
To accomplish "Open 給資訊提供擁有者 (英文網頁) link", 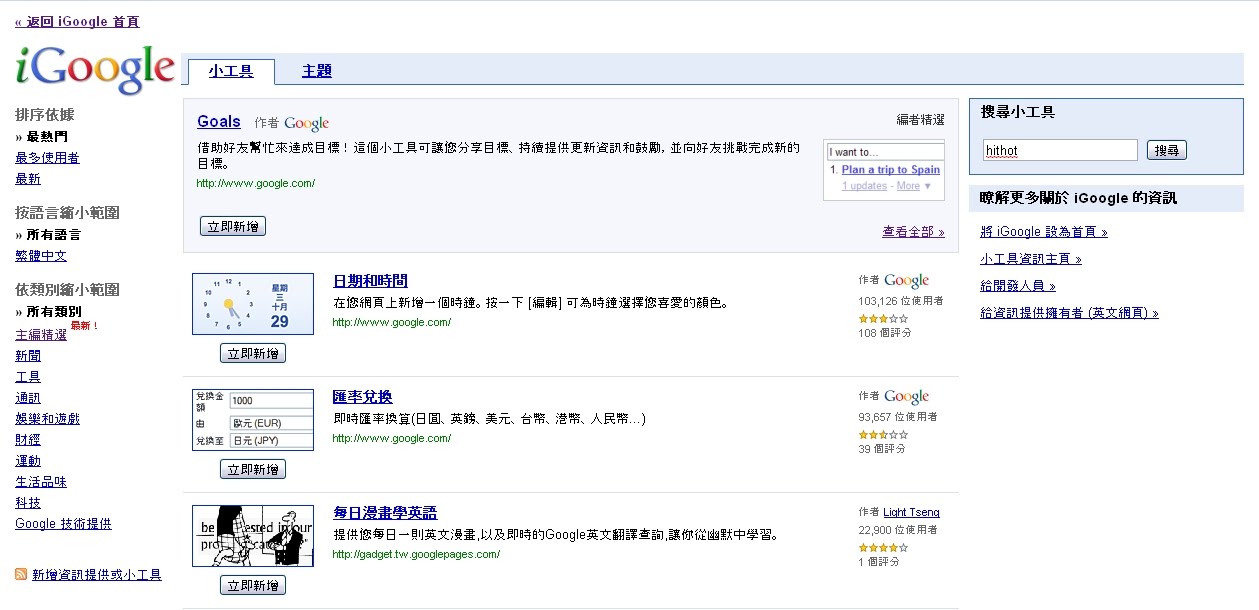I will (1070, 313).
